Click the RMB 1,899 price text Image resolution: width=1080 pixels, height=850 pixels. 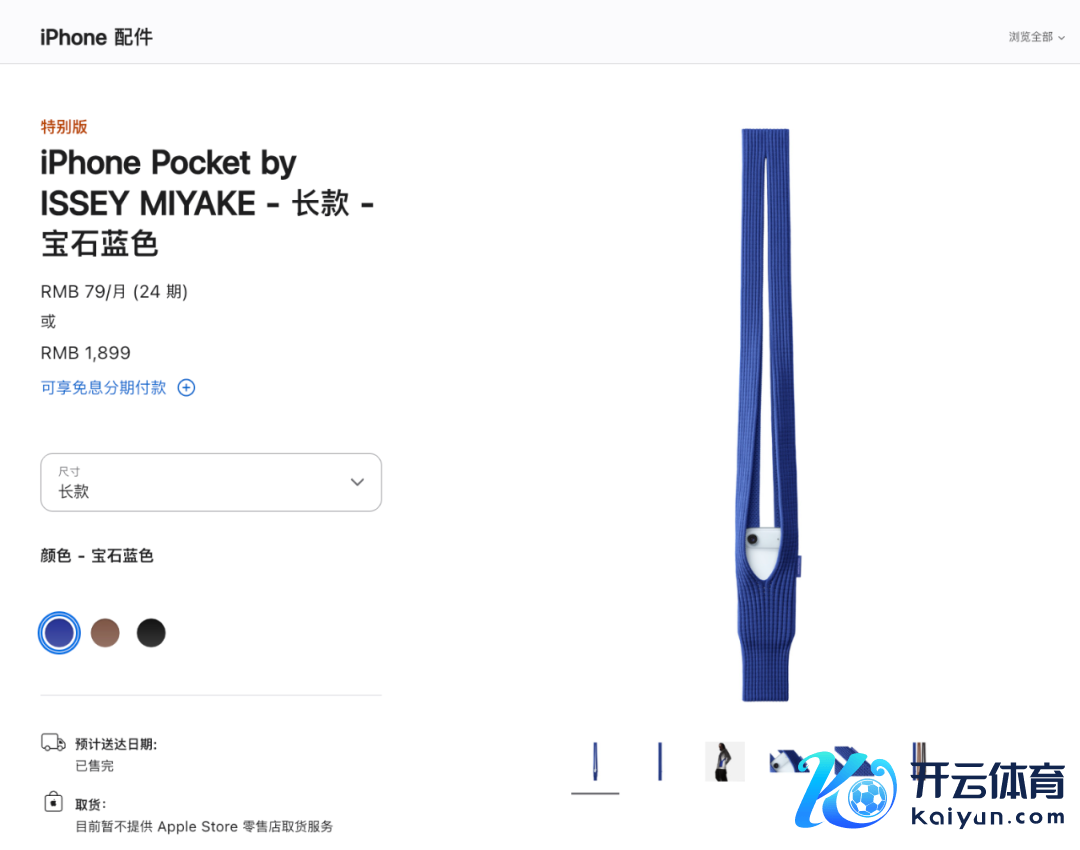click(x=85, y=353)
